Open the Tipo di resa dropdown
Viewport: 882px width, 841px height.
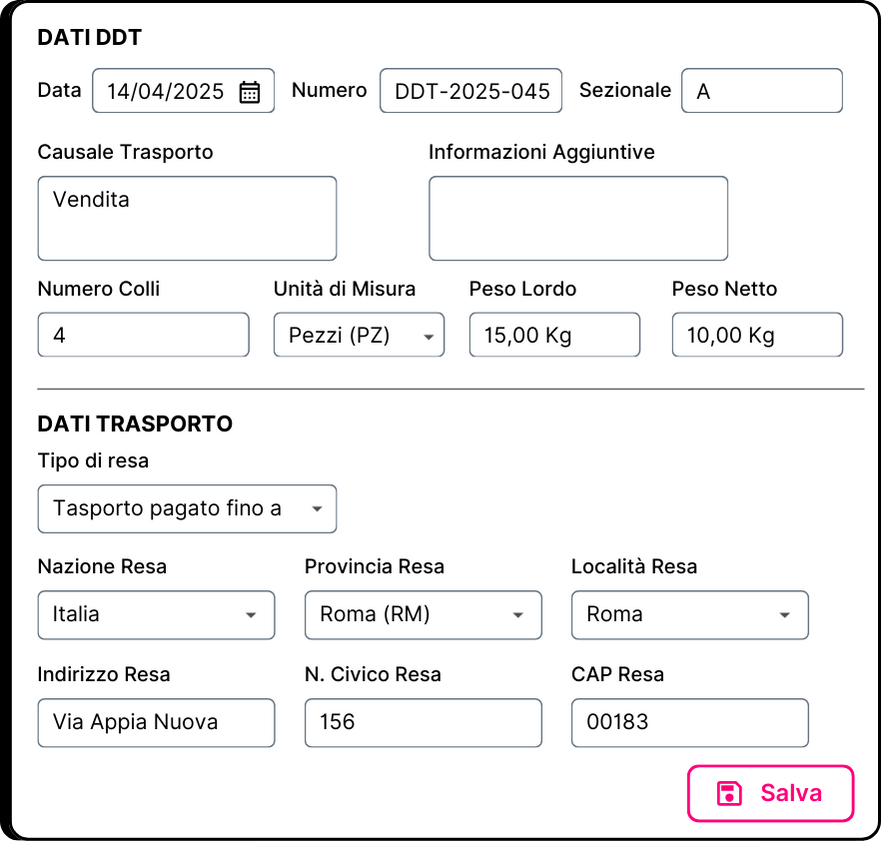187,509
